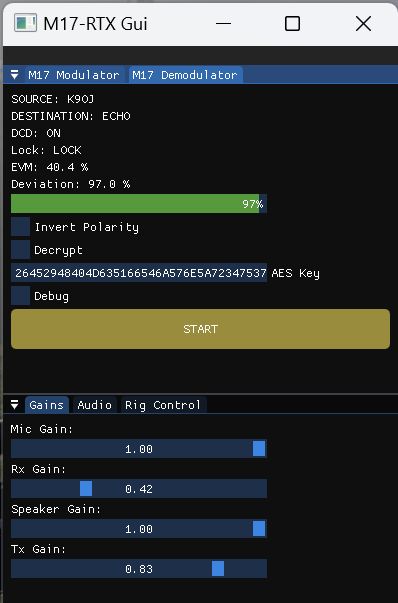Collapse the modulator panel triangle

pyautogui.click(x=15, y=75)
